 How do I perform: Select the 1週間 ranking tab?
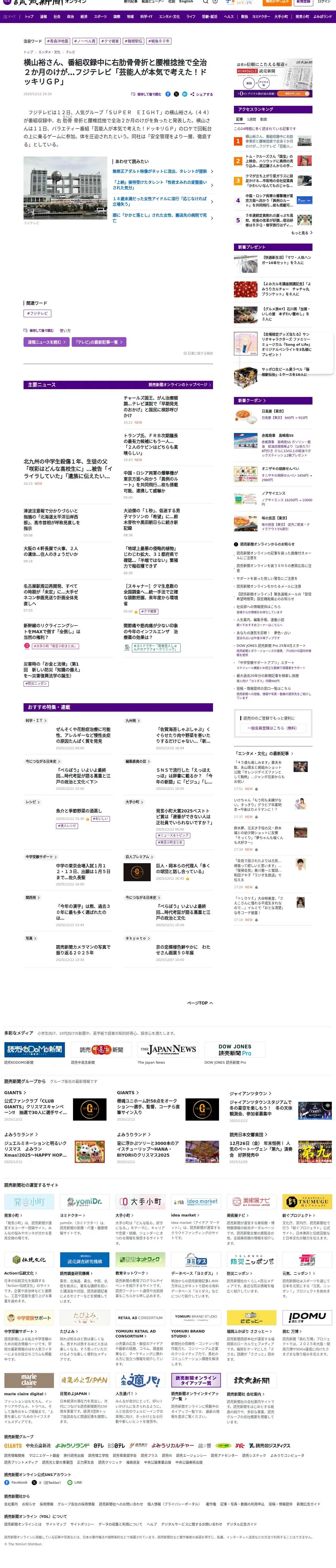(x=251, y=119)
